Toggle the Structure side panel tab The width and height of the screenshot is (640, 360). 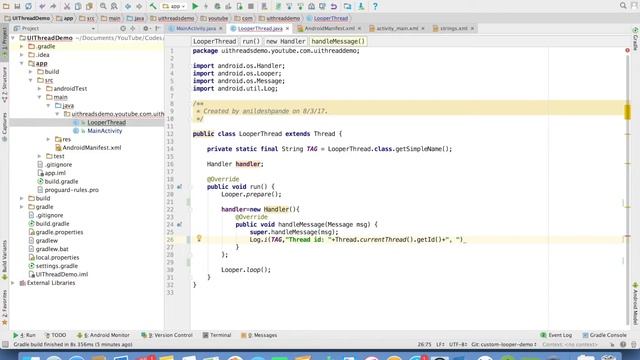tap(4, 84)
